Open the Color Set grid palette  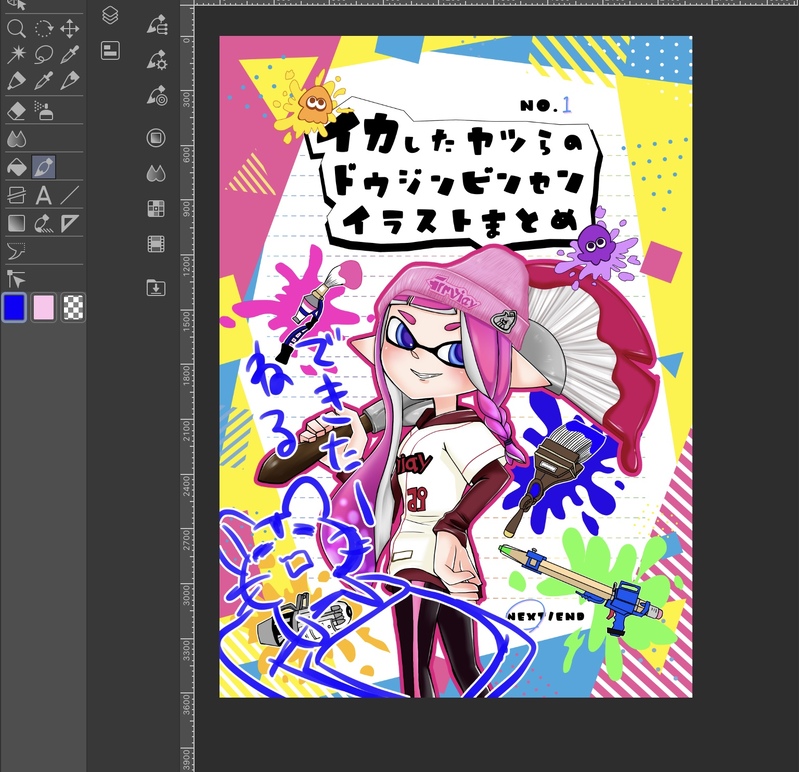[x=156, y=208]
